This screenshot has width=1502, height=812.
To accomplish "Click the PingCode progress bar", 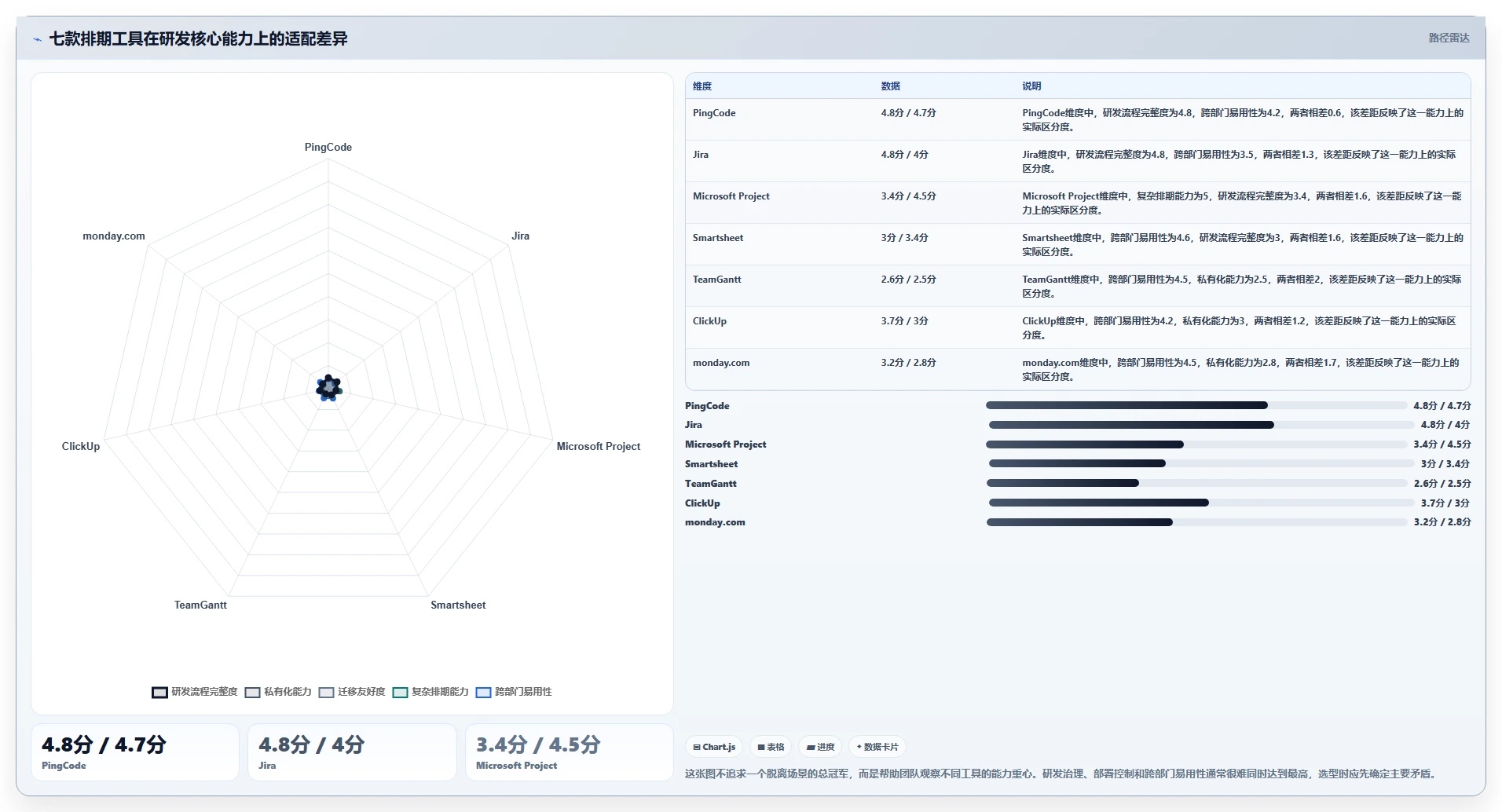I will (x=1196, y=406).
